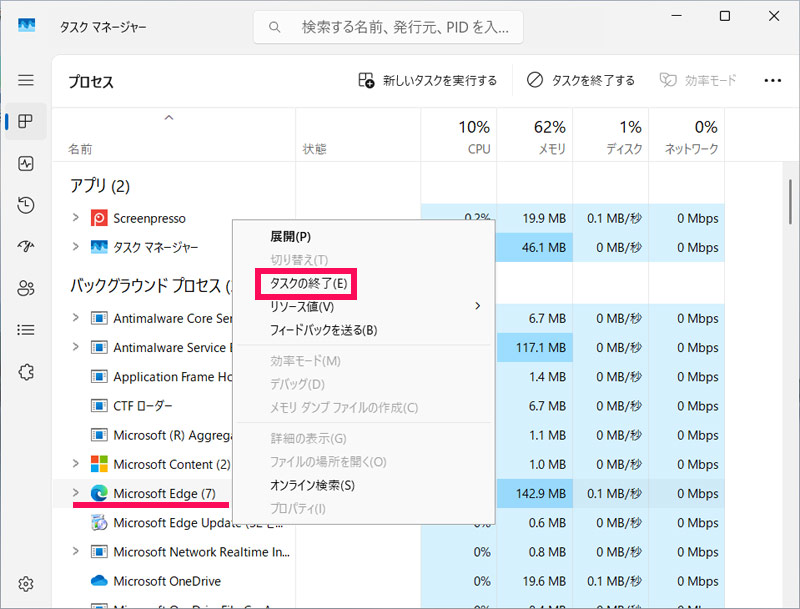This screenshot has width=800, height=609.
Task: Sort by the ディスク column header
Action: pyautogui.click(x=611, y=137)
